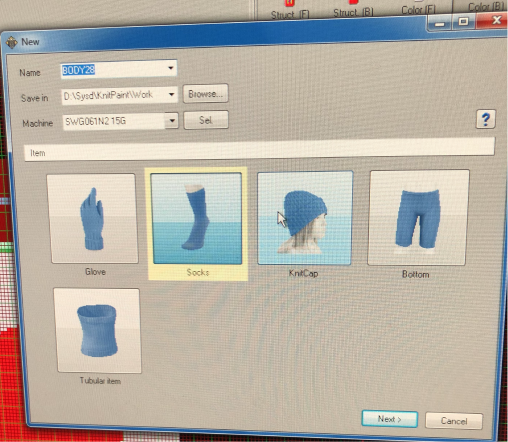Choose the Tubular item icon
508x442 pixels.
(97, 330)
